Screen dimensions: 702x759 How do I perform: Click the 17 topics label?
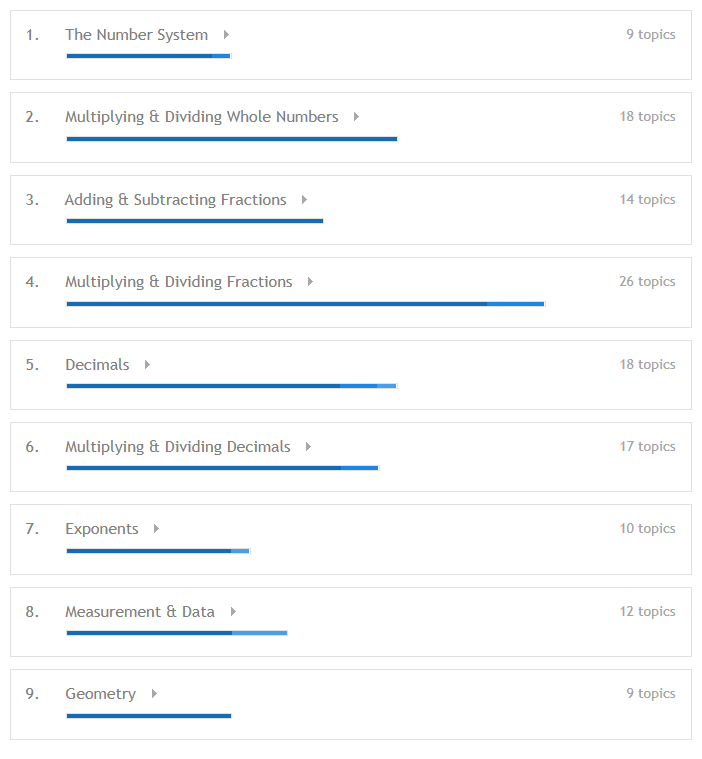click(x=648, y=446)
